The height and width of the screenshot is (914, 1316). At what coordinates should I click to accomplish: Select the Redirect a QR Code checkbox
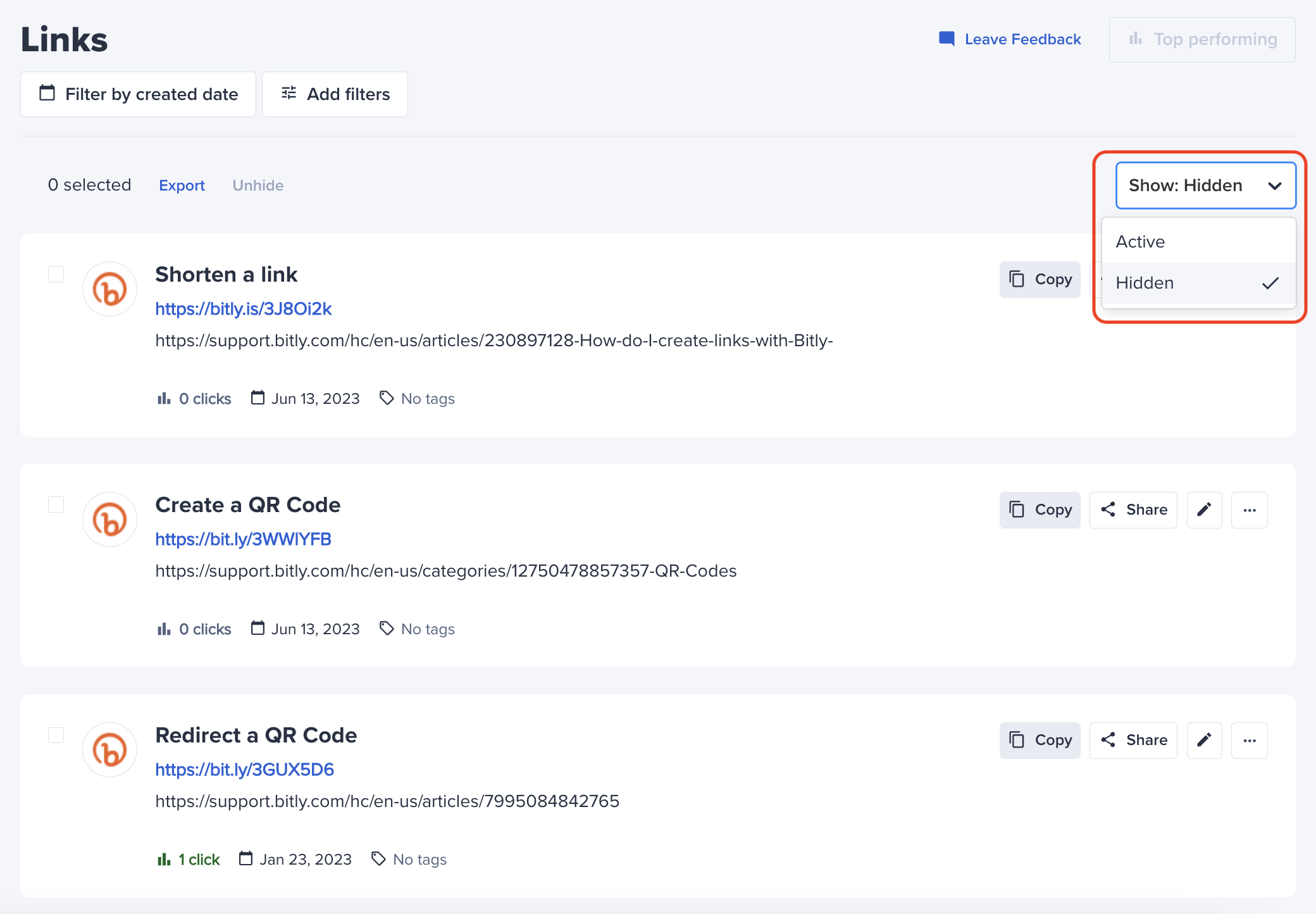56,735
